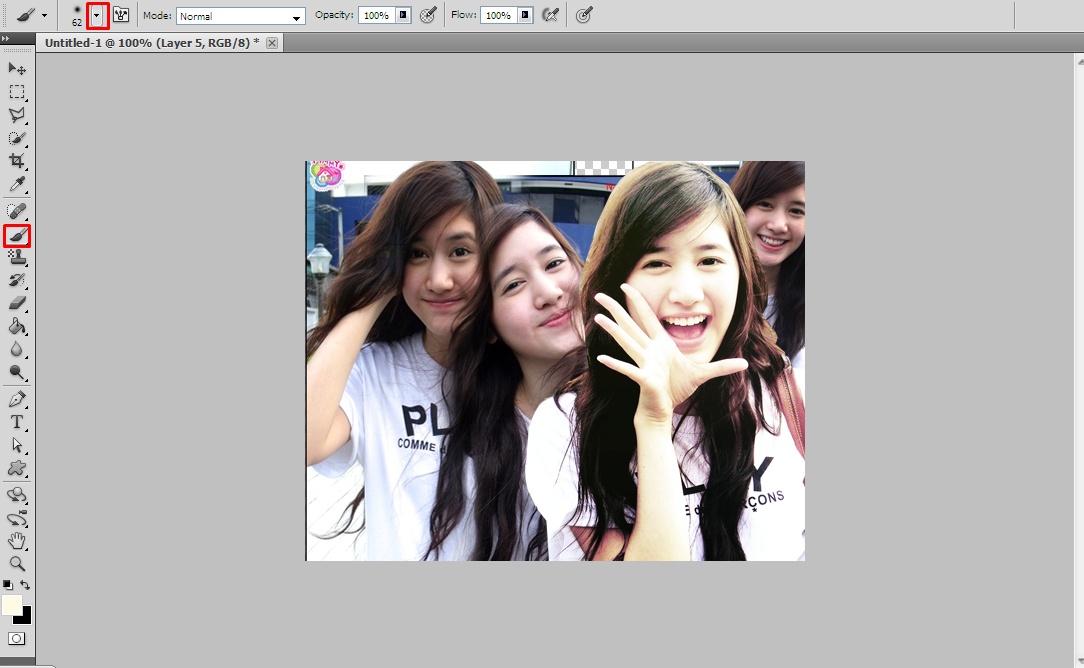Select the Custom Shape tool
This screenshot has height=668, width=1084.
pos(17,468)
